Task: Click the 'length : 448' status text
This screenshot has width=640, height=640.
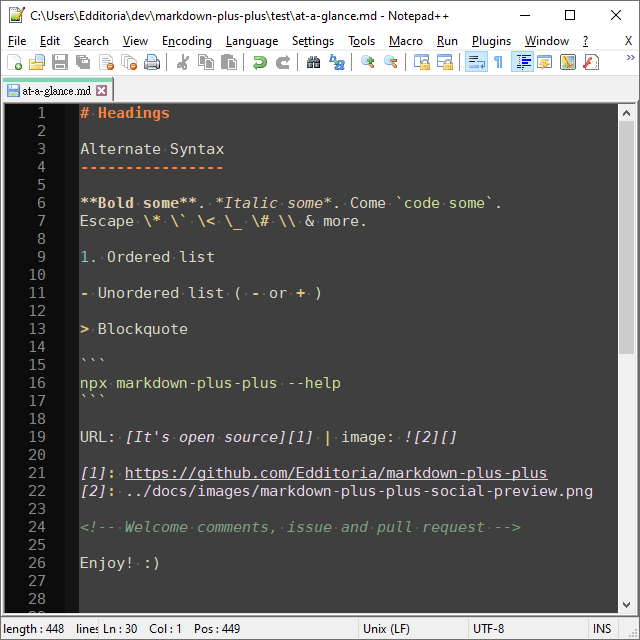Action: pos(33,629)
